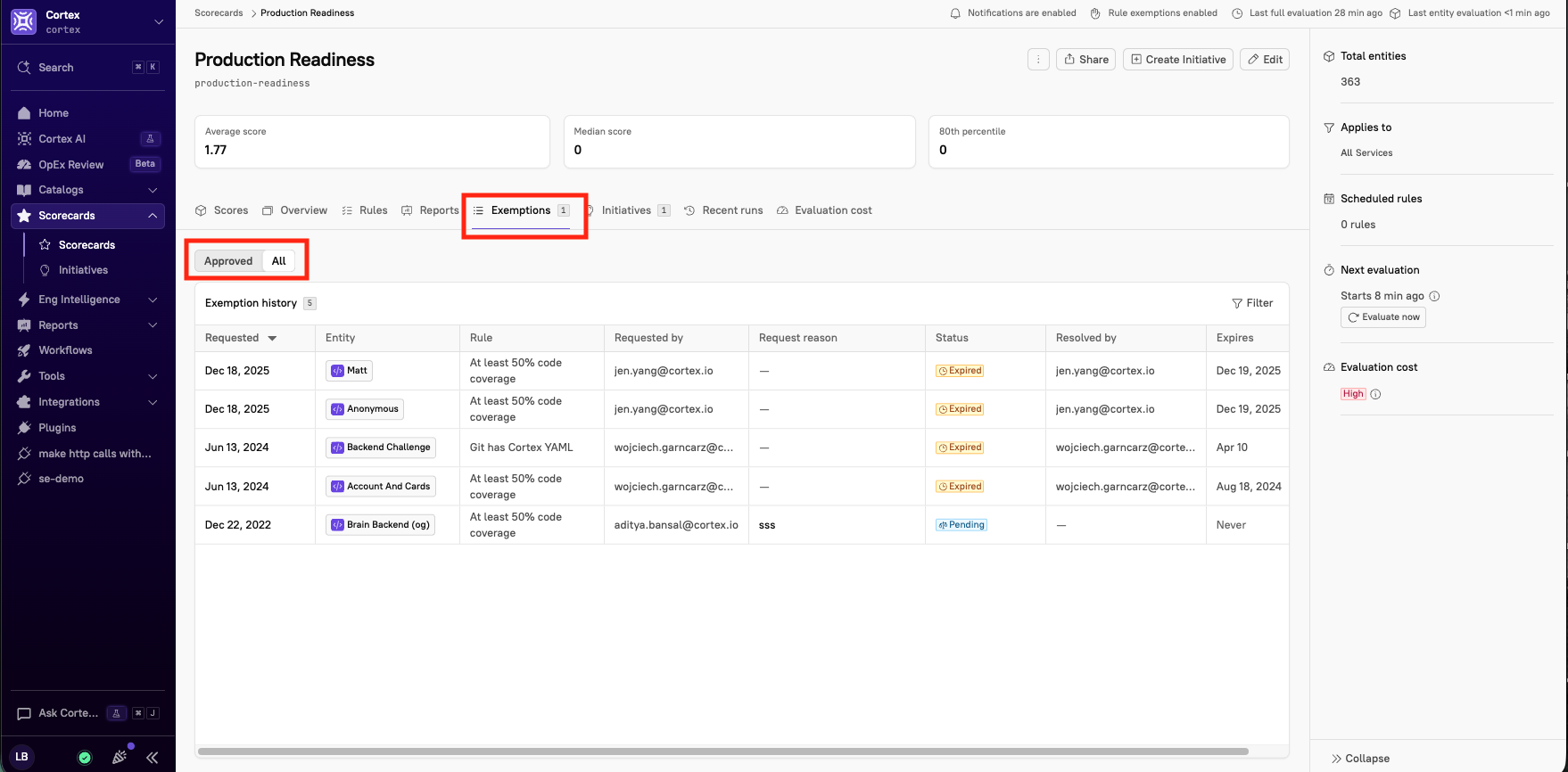Click info icon beside Starts 8 min ago

tap(1434, 296)
